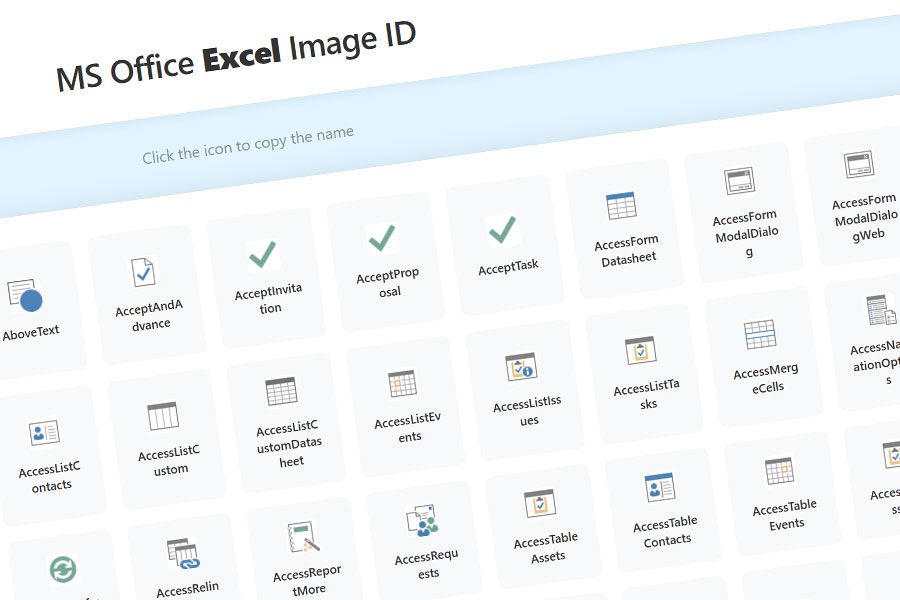
Task: Click the AcceptAndAdvance document icon
Action: pos(144,272)
